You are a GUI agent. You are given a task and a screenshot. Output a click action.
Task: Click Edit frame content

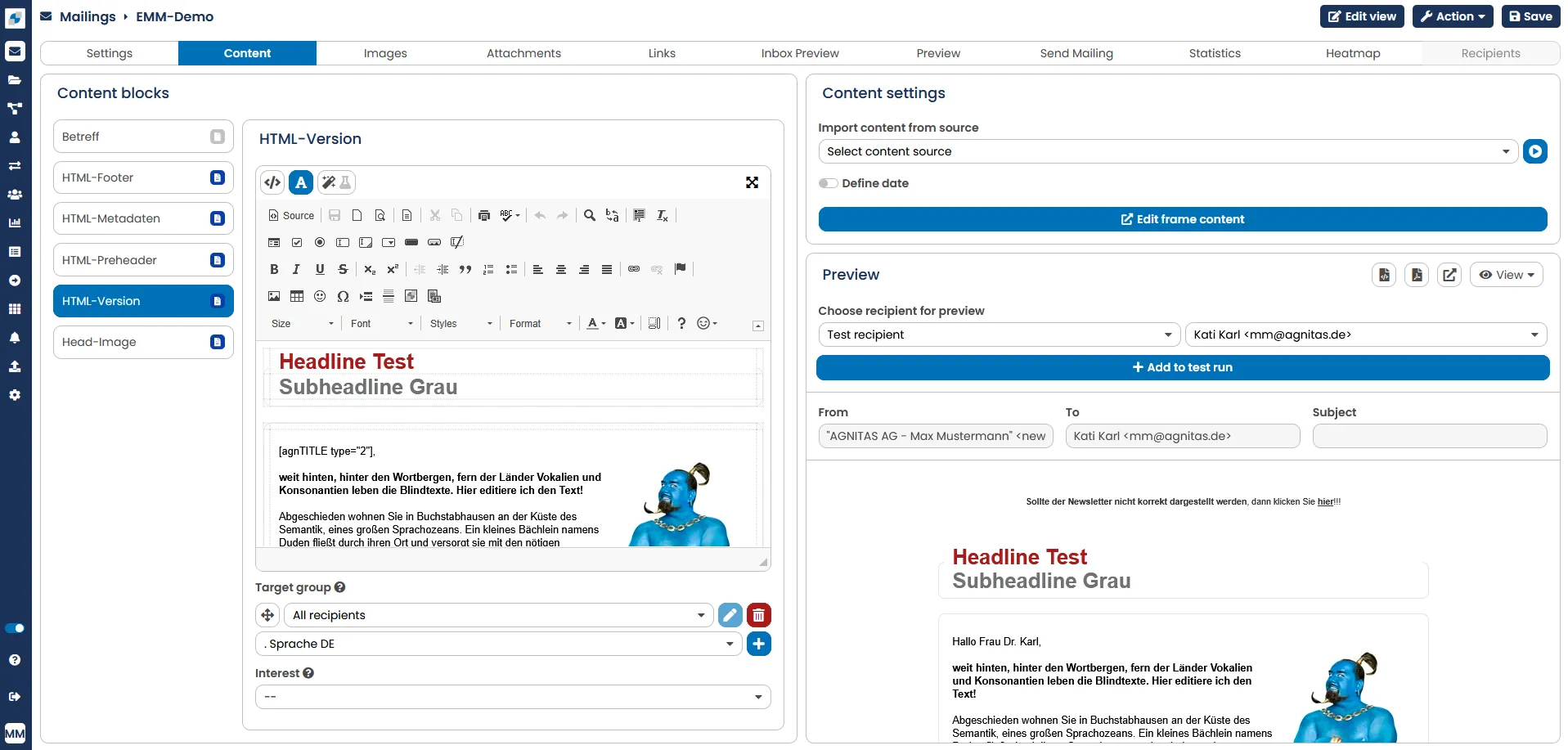tap(1183, 219)
